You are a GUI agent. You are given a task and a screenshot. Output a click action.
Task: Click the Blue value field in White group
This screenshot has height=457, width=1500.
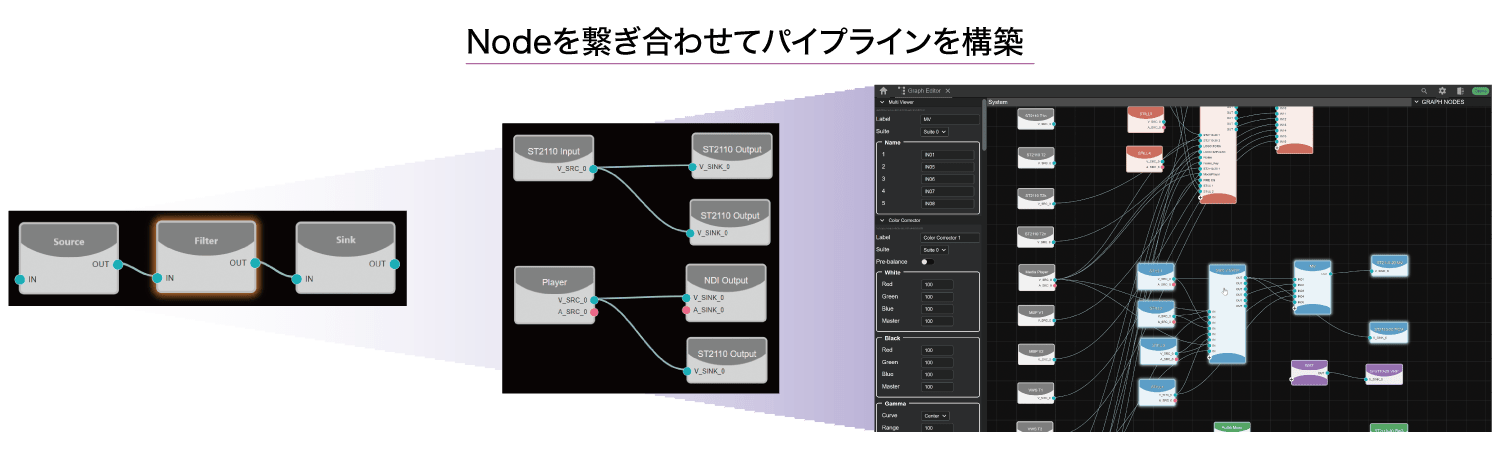click(x=937, y=309)
